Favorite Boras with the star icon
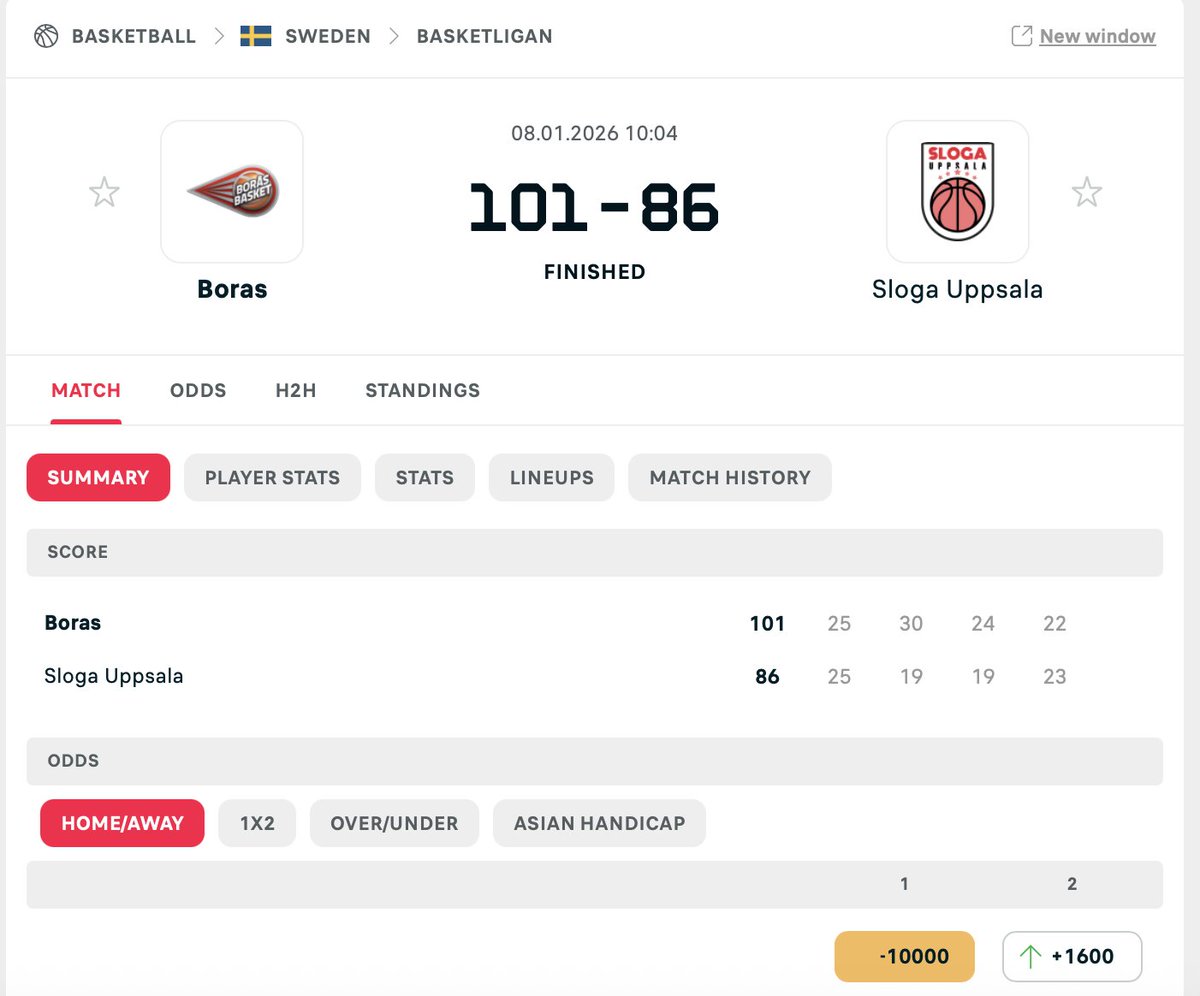1200x996 pixels. [104, 191]
